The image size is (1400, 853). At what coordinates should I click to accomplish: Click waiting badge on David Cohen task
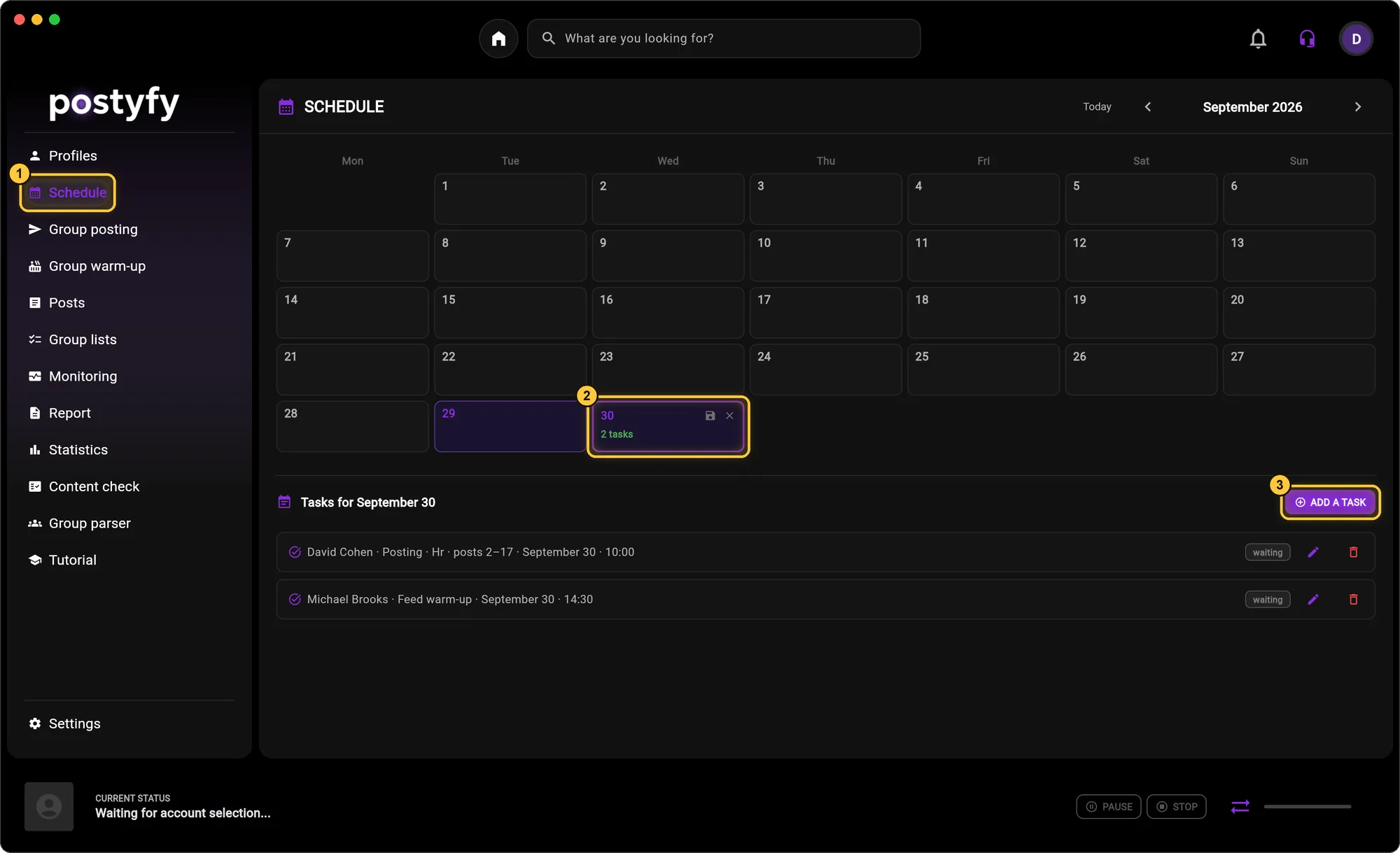point(1268,552)
